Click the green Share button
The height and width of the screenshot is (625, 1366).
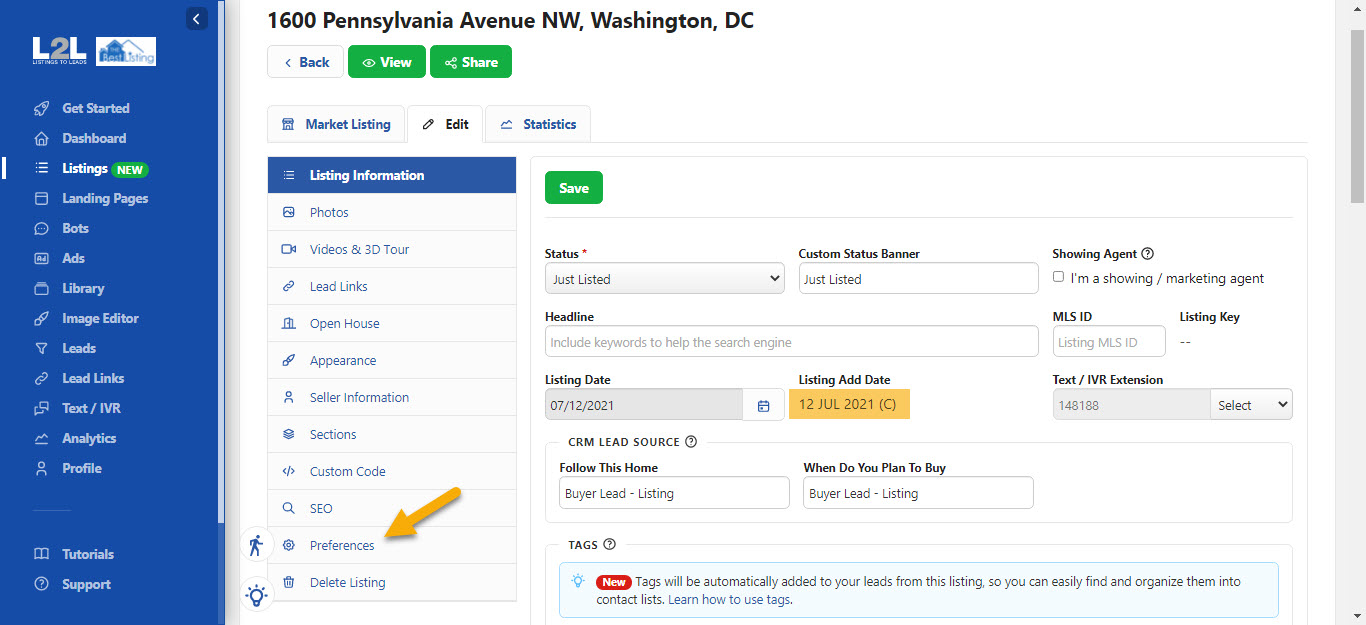pos(470,62)
